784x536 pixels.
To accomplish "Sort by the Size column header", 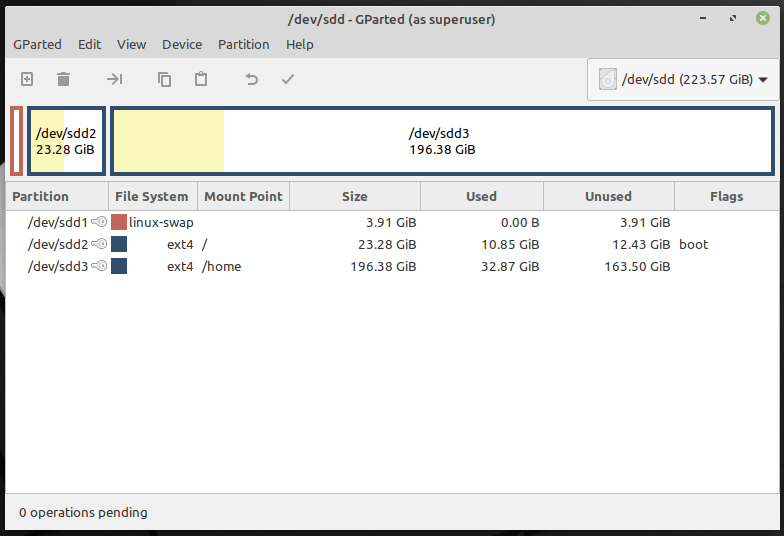I will 354,196.
